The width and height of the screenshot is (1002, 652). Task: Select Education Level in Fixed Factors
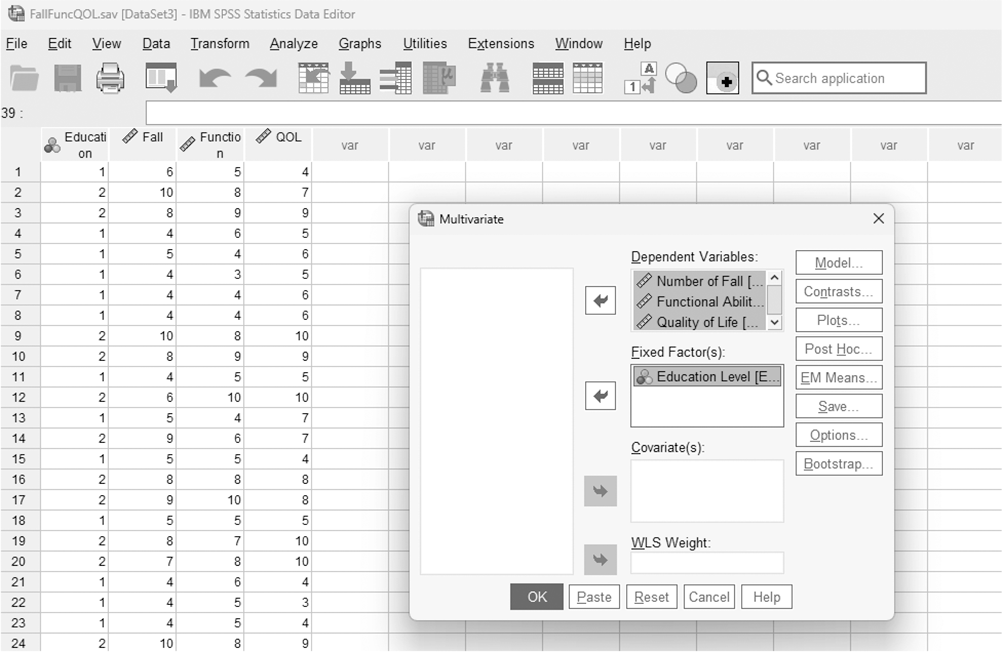pos(707,376)
